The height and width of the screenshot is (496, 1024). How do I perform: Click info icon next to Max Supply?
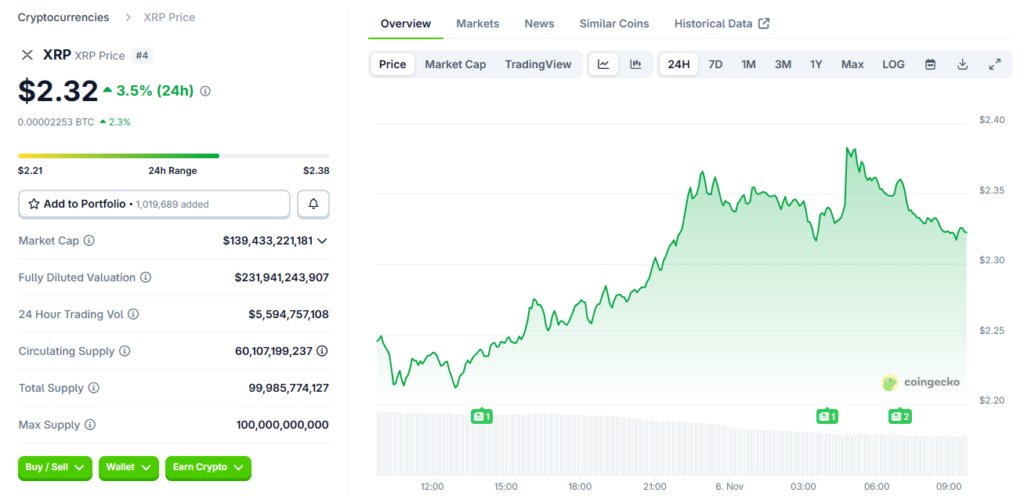coord(90,425)
